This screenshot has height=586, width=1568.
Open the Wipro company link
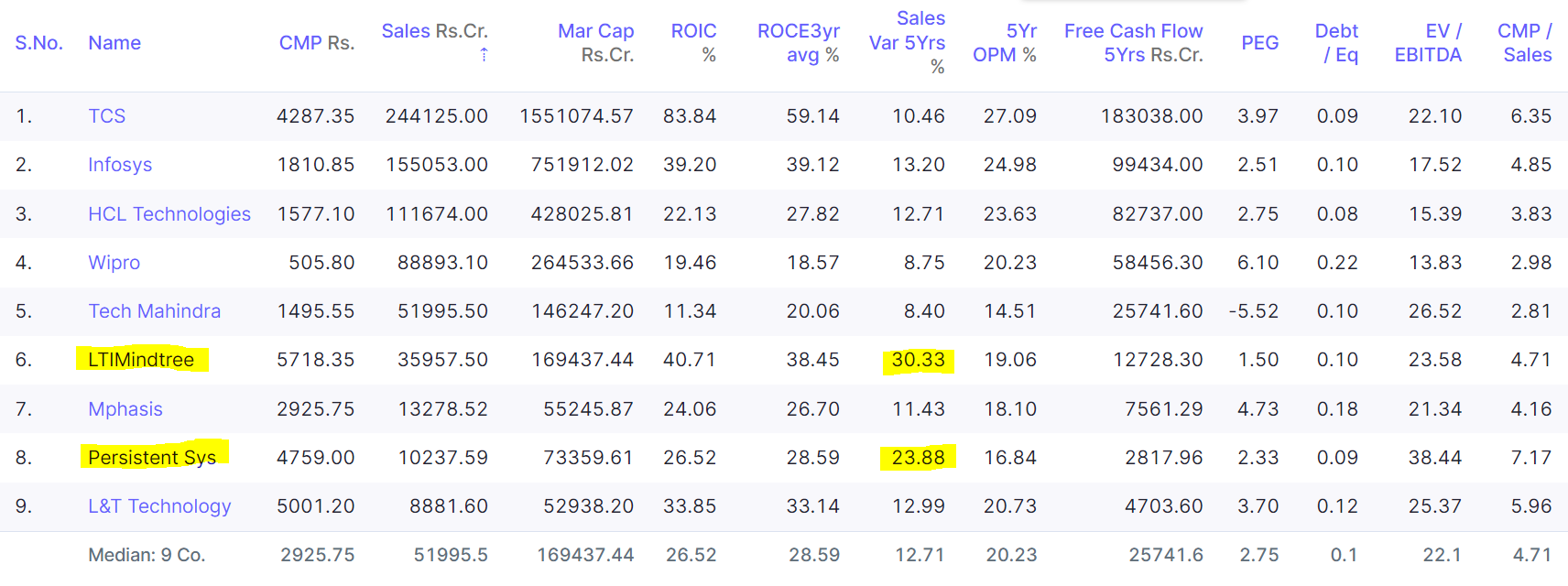point(114,263)
